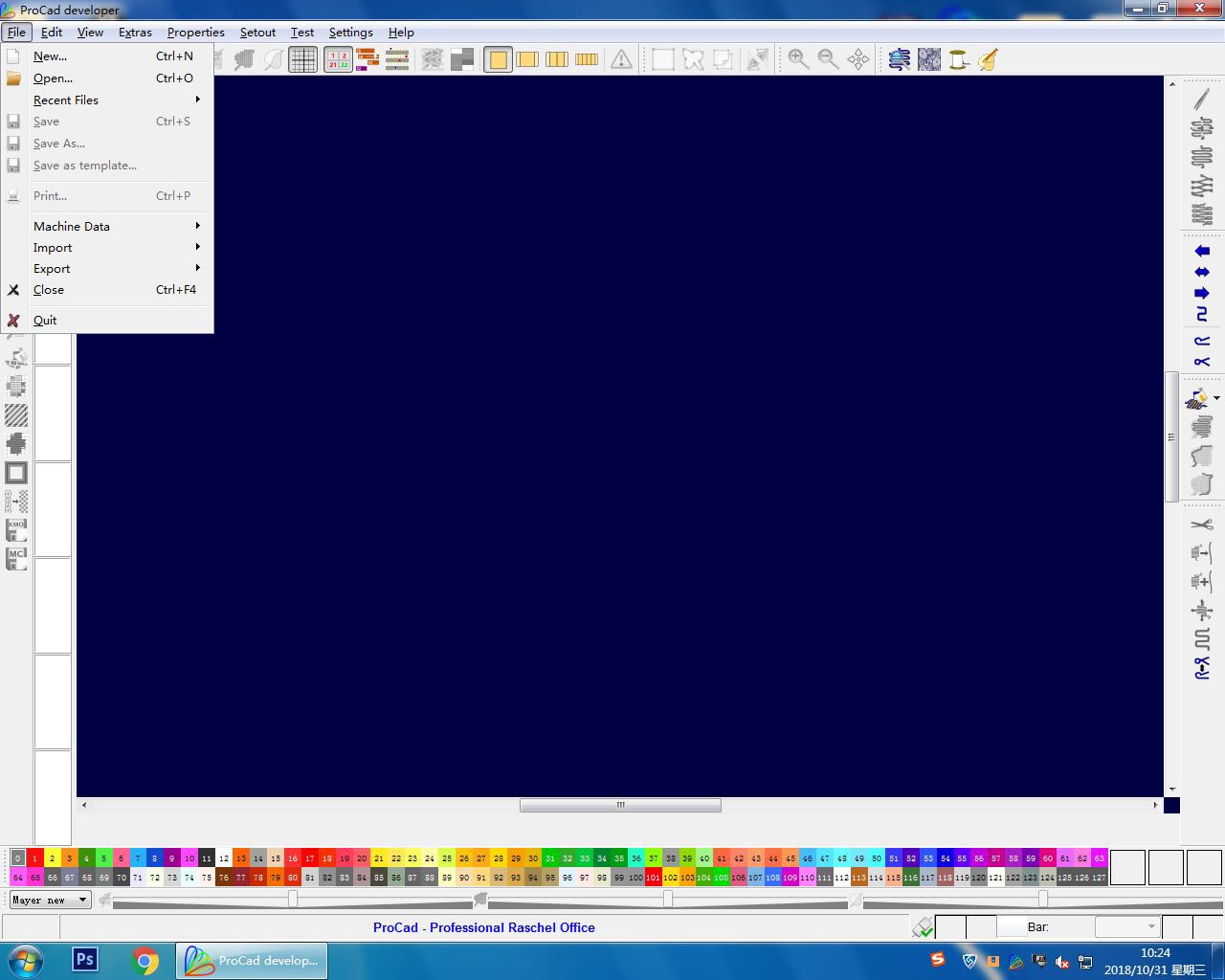The width and height of the screenshot is (1225, 980).
Task: Click the grid display toolbar icon
Action: coord(303,59)
